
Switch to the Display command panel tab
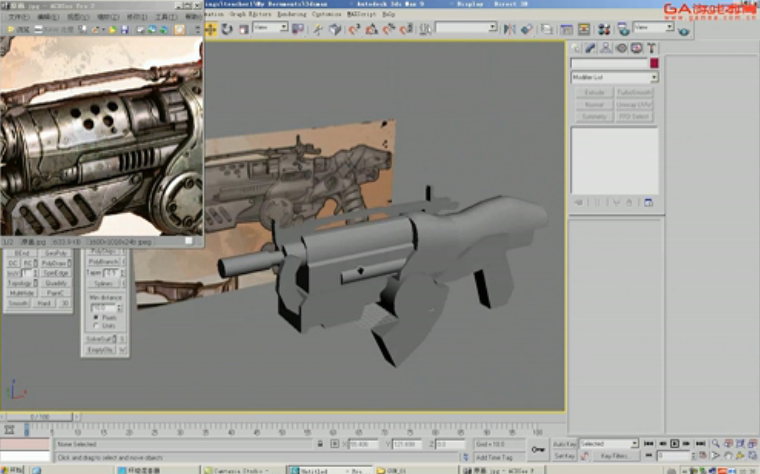tap(636, 48)
